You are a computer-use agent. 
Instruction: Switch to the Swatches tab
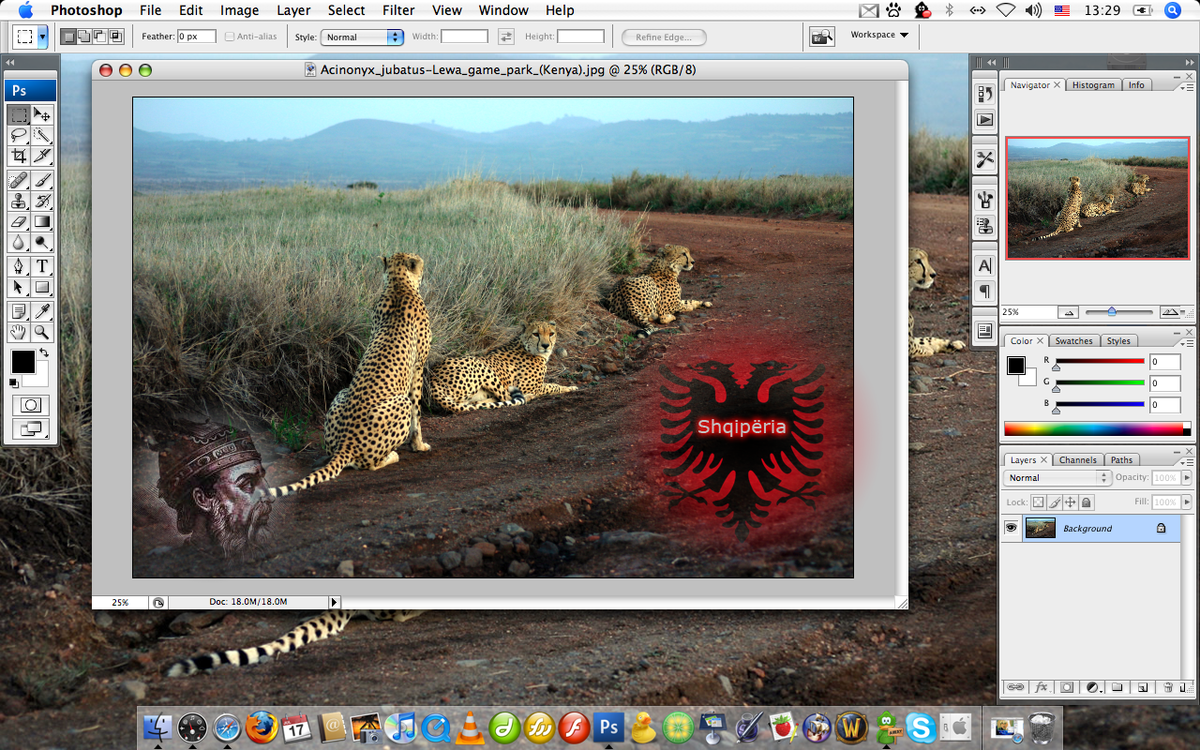(x=1074, y=341)
